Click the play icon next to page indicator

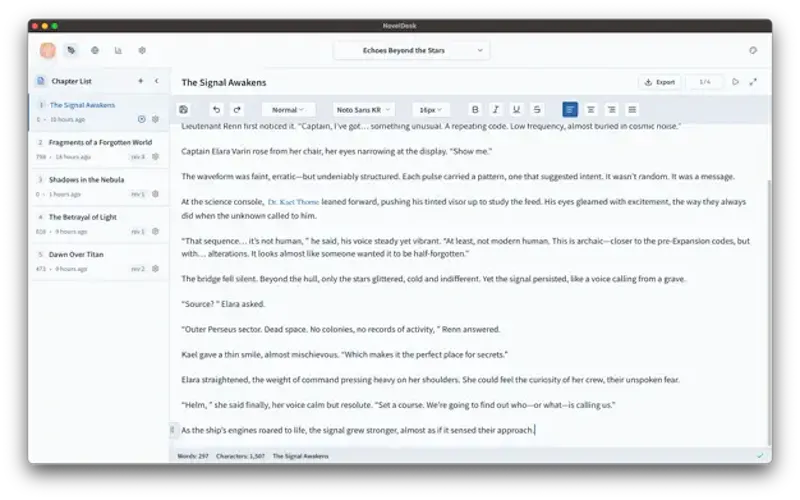735,82
